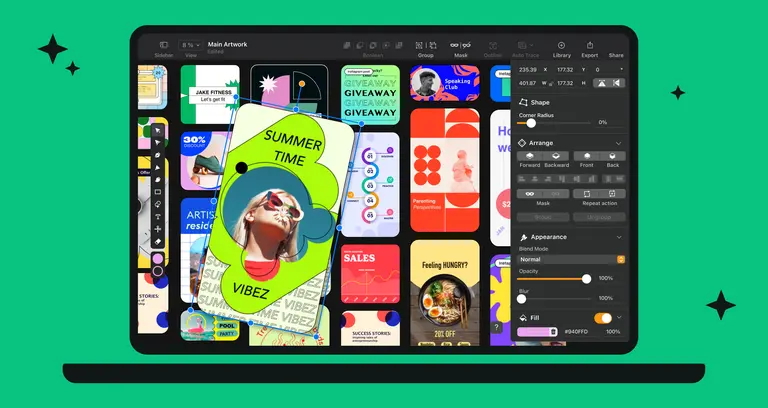Click the help question mark button

point(496,328)
